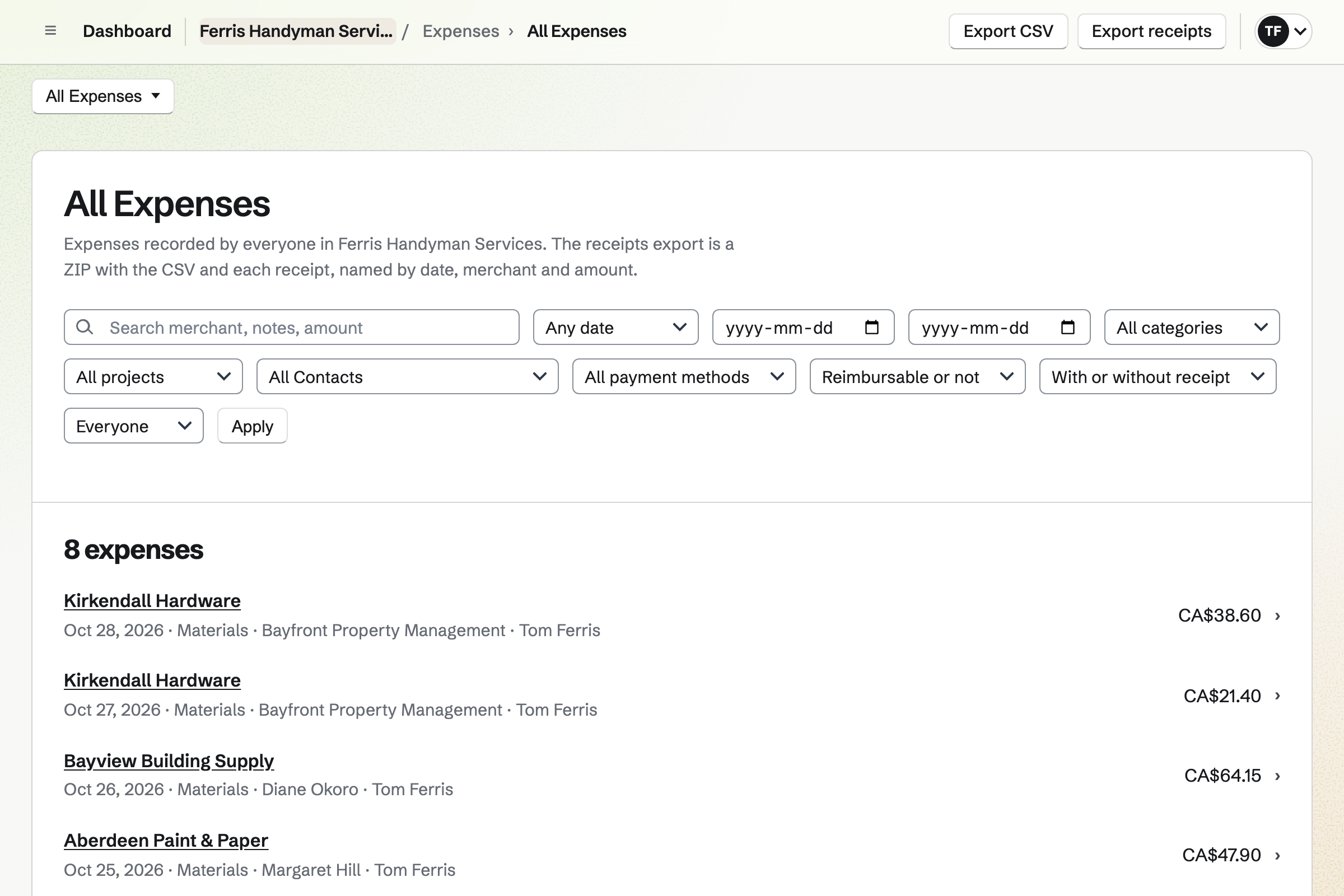
Task: Open the CA$64.15 expense row chevron
Action: pos(1278,776)
